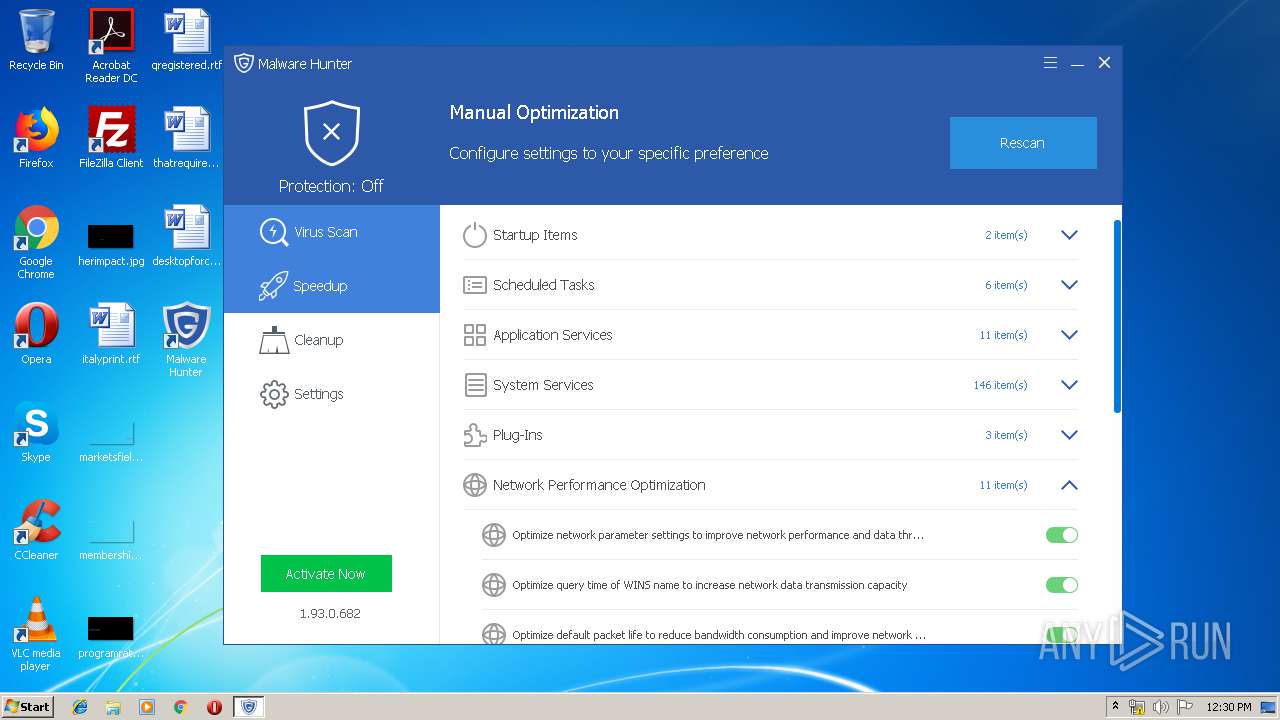Select italyprint.rtf desktop file
Viewport: 1280px width, 720px height.
pyautogui.click(x=111, y=334)
